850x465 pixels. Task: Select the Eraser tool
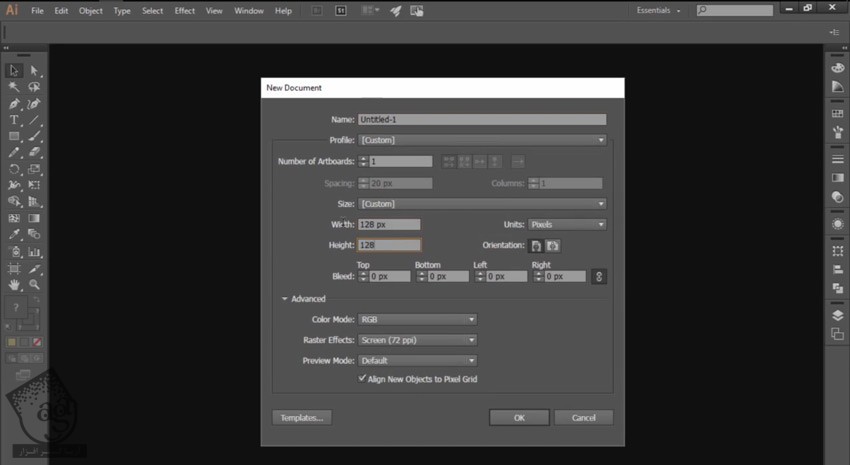[x=34, y=153]
